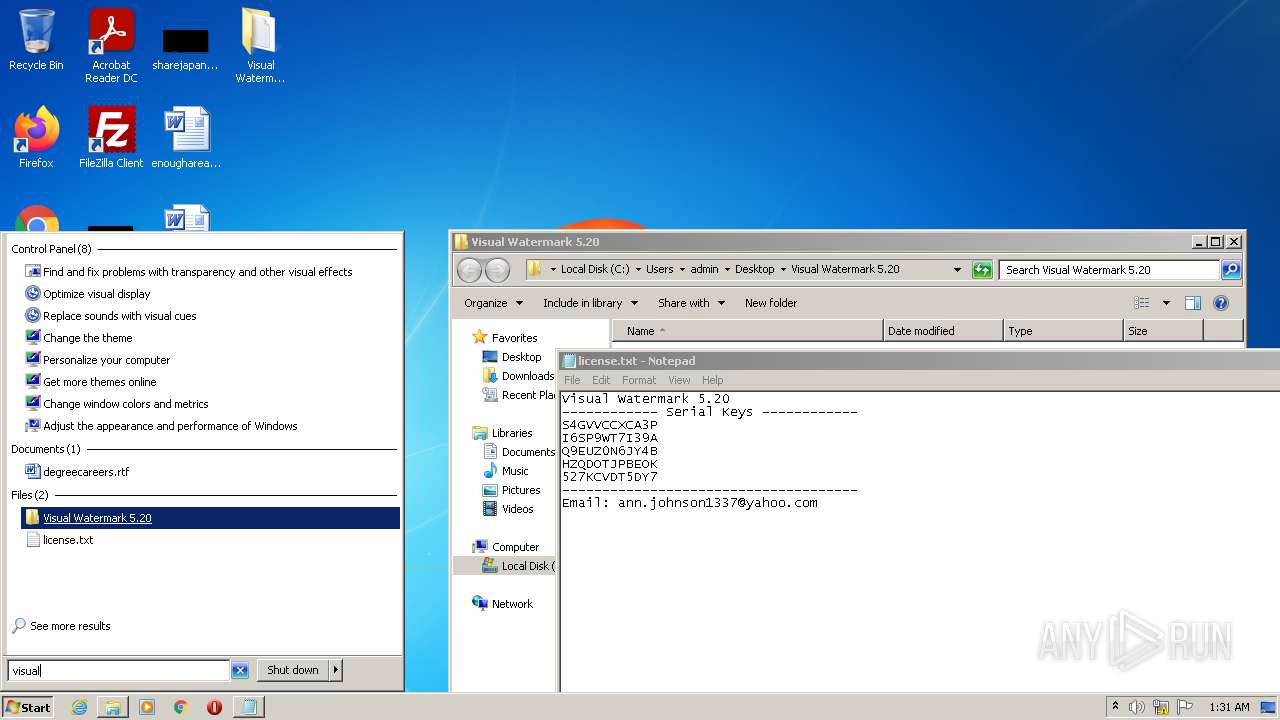Select Downloads in navigation pane

pos(518,376)
